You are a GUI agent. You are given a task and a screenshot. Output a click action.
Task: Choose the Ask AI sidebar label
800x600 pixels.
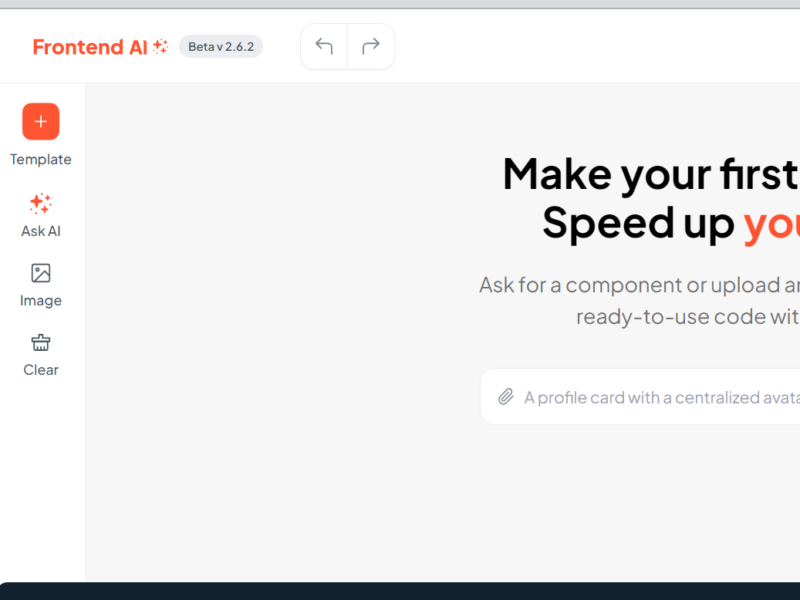point(41,231)
